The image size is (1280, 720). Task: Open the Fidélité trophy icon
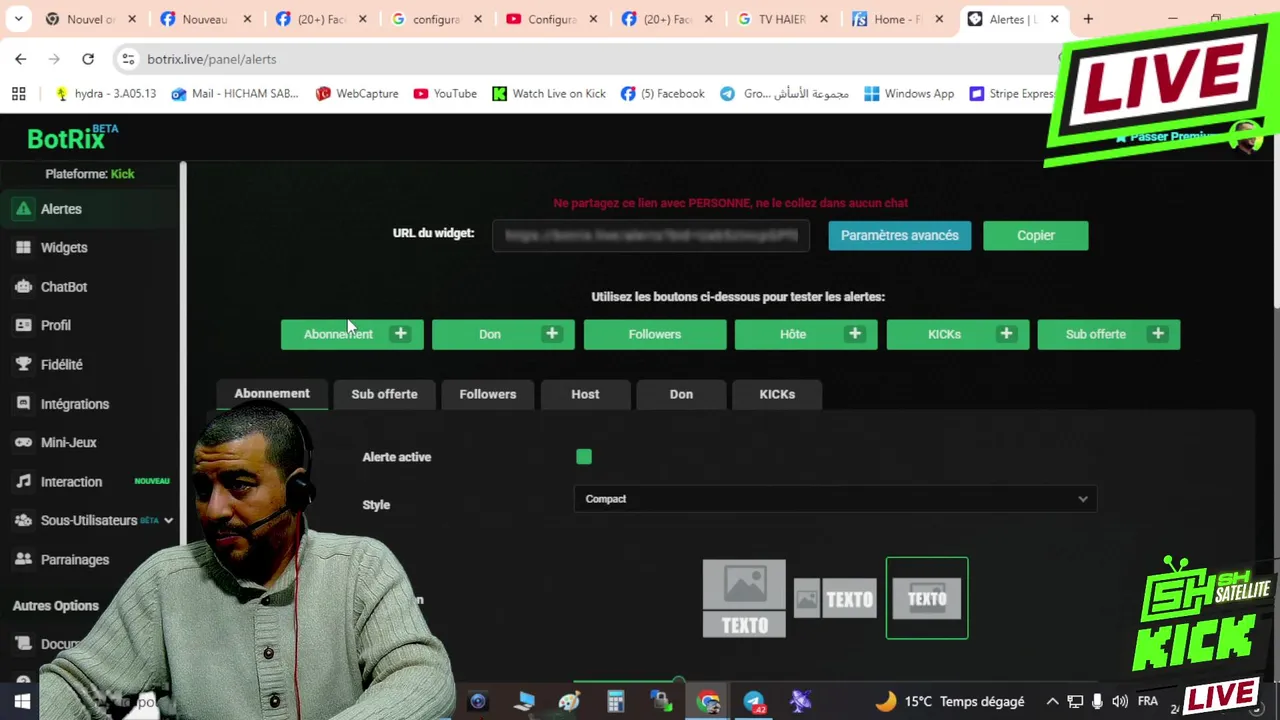pos(22,364)
